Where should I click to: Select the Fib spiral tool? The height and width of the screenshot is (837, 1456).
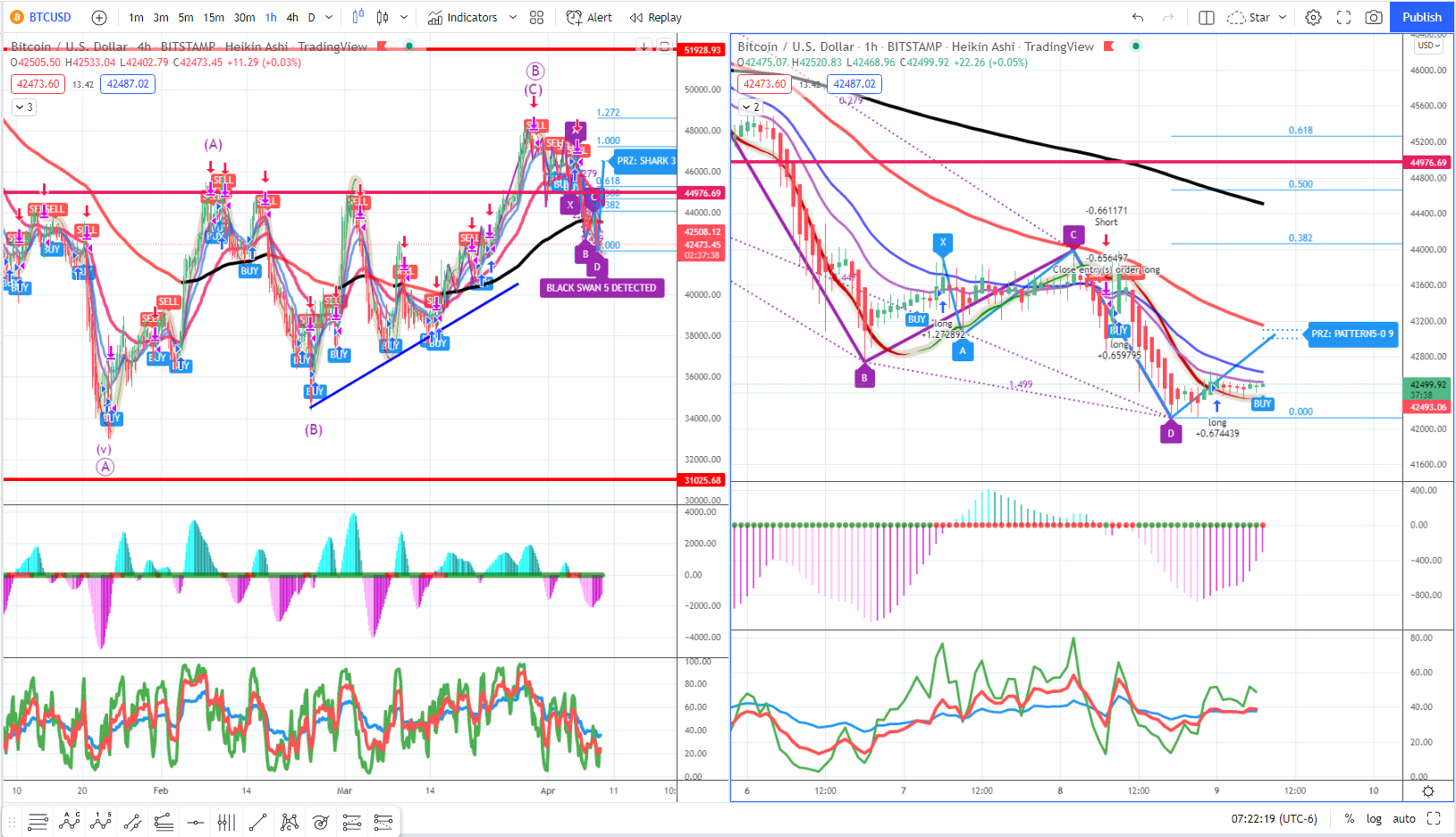click(x=320, y=822)
